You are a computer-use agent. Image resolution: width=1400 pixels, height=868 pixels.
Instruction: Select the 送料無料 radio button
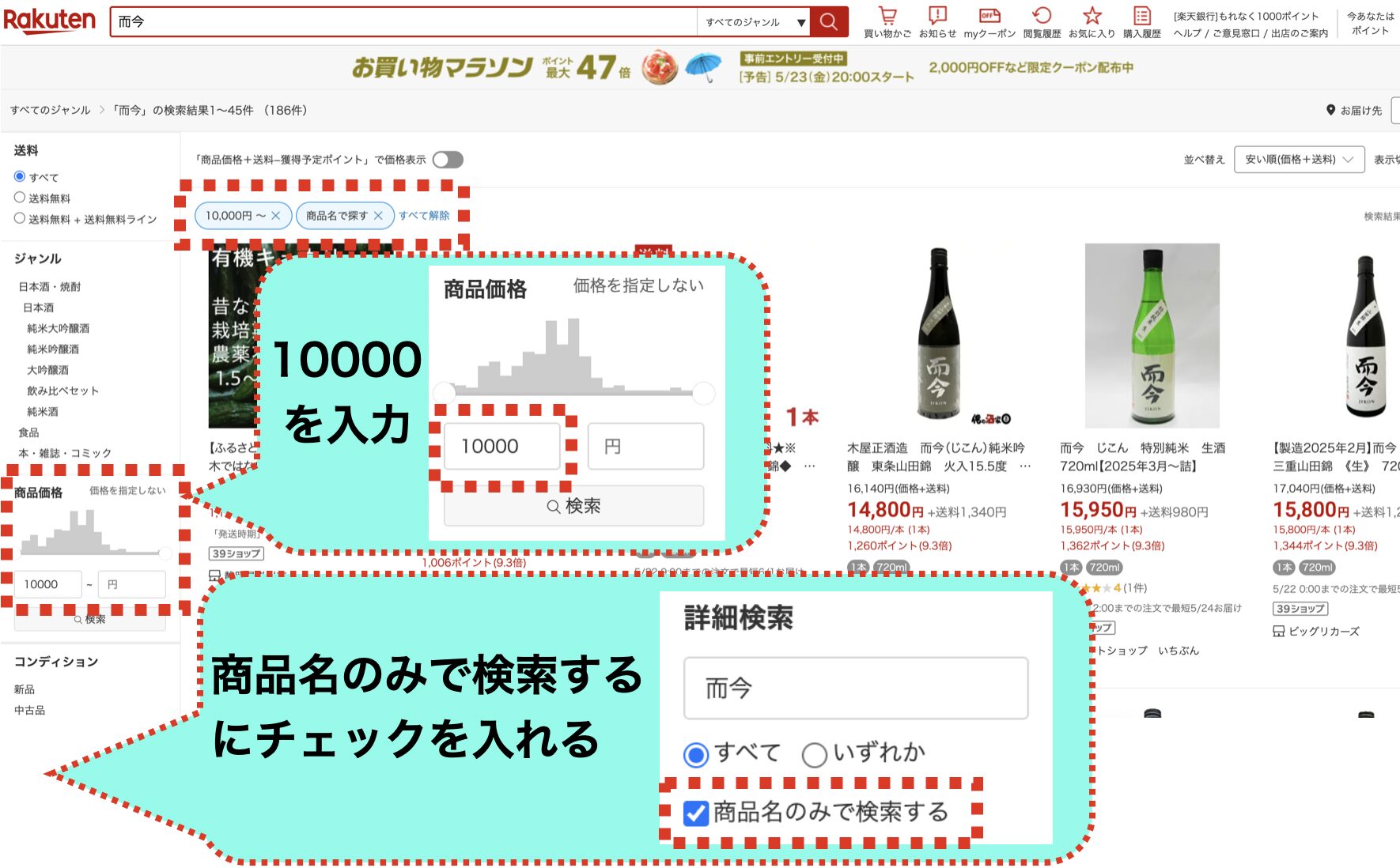tap(20, 198)
